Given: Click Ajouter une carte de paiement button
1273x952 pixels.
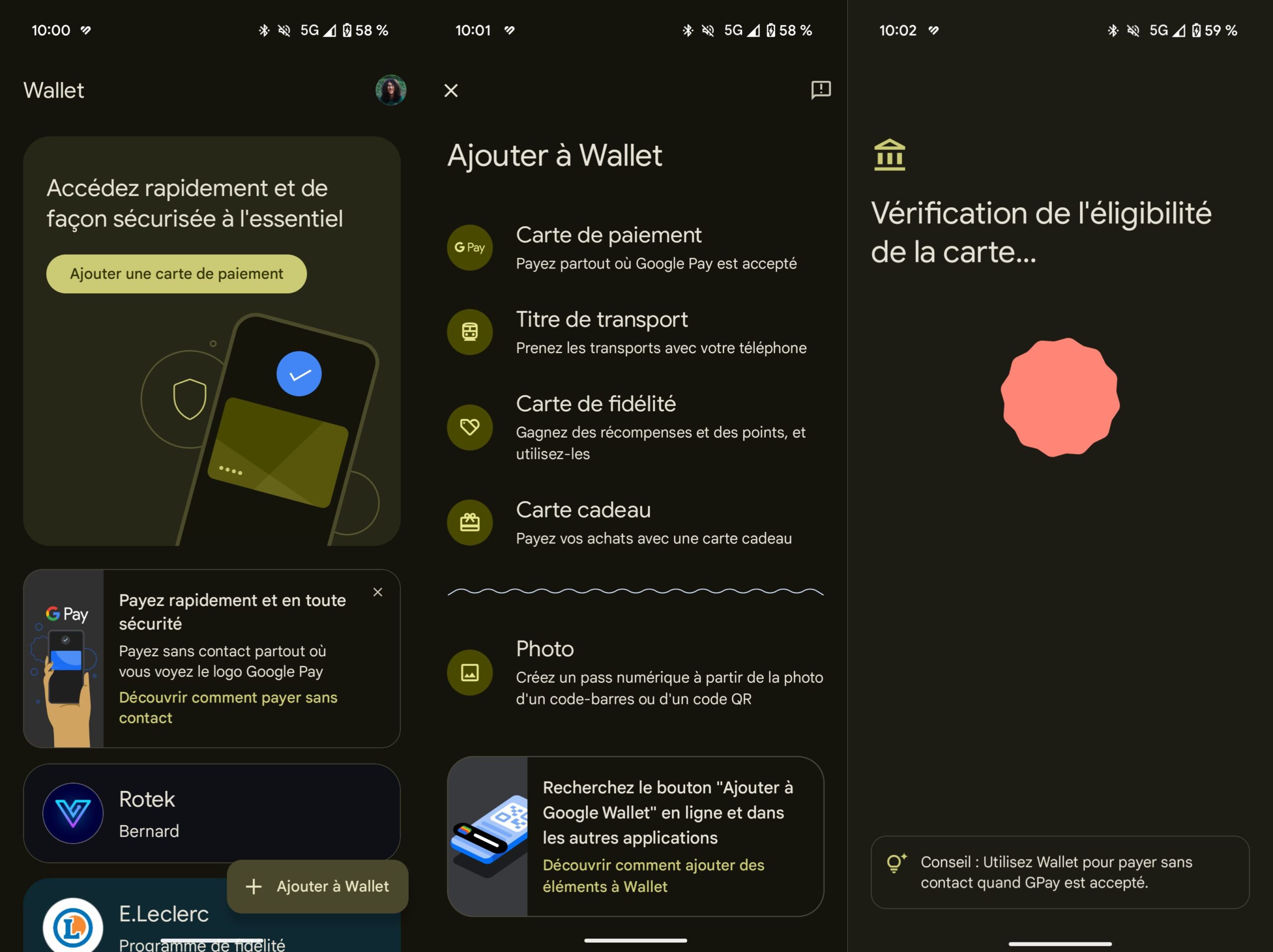Looking at the screenshot, I should 176,274.
